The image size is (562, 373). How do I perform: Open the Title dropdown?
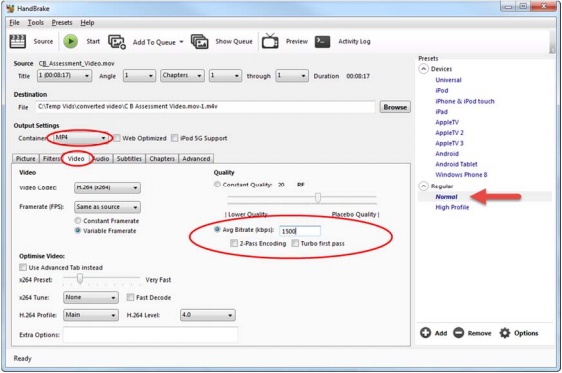64,76
